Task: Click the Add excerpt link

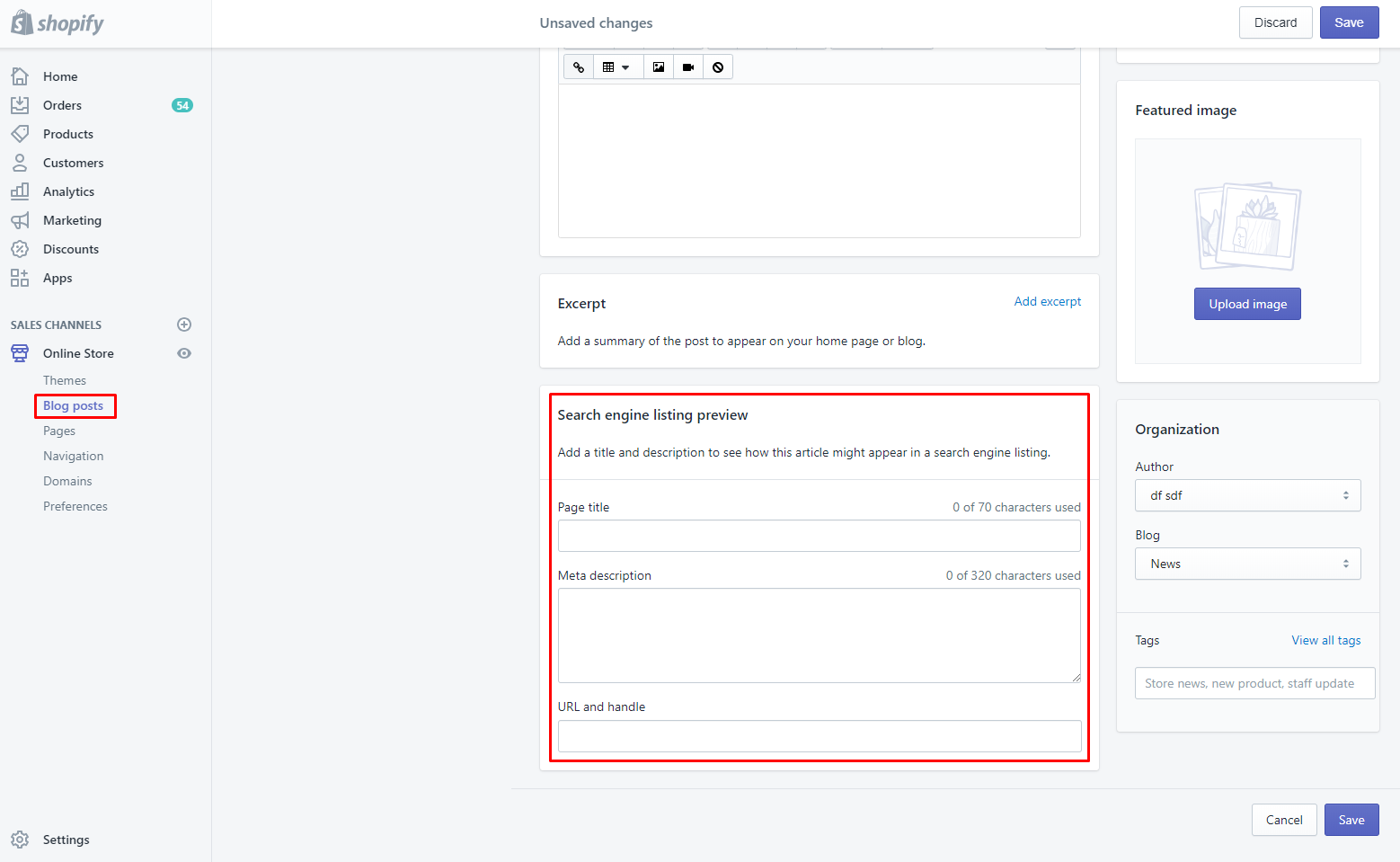Action: [x=1048, y=301]
